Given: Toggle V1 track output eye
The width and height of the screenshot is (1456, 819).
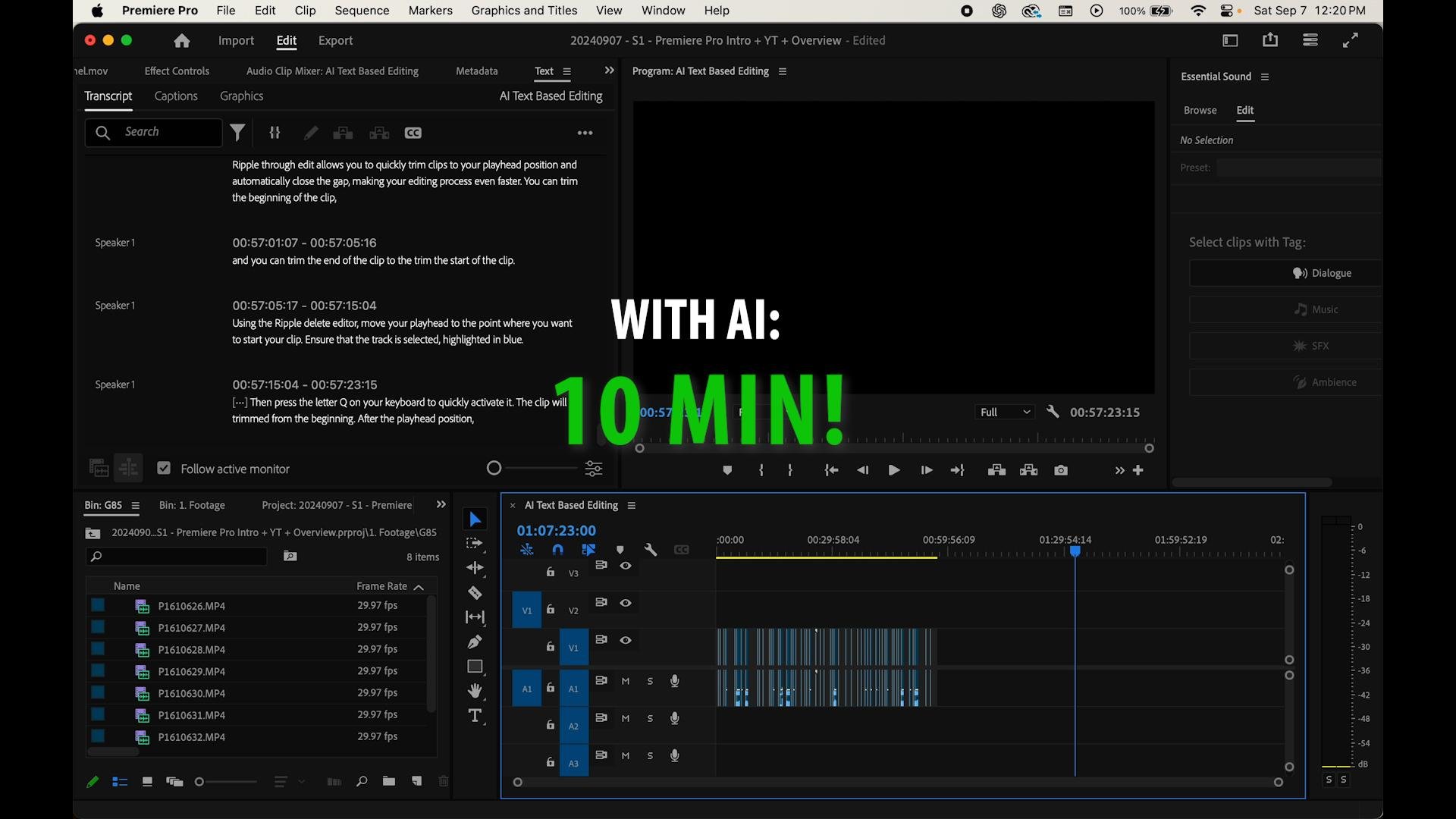Looking at the screenshot, I should coord(626,640).
